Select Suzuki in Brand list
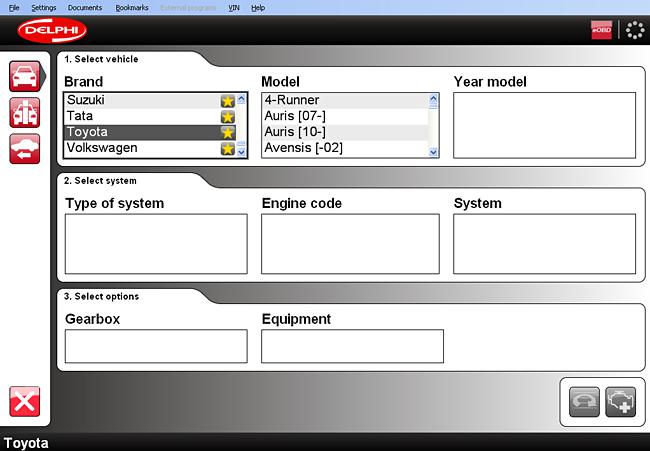The image size is (650, 451). click(150, 100)
